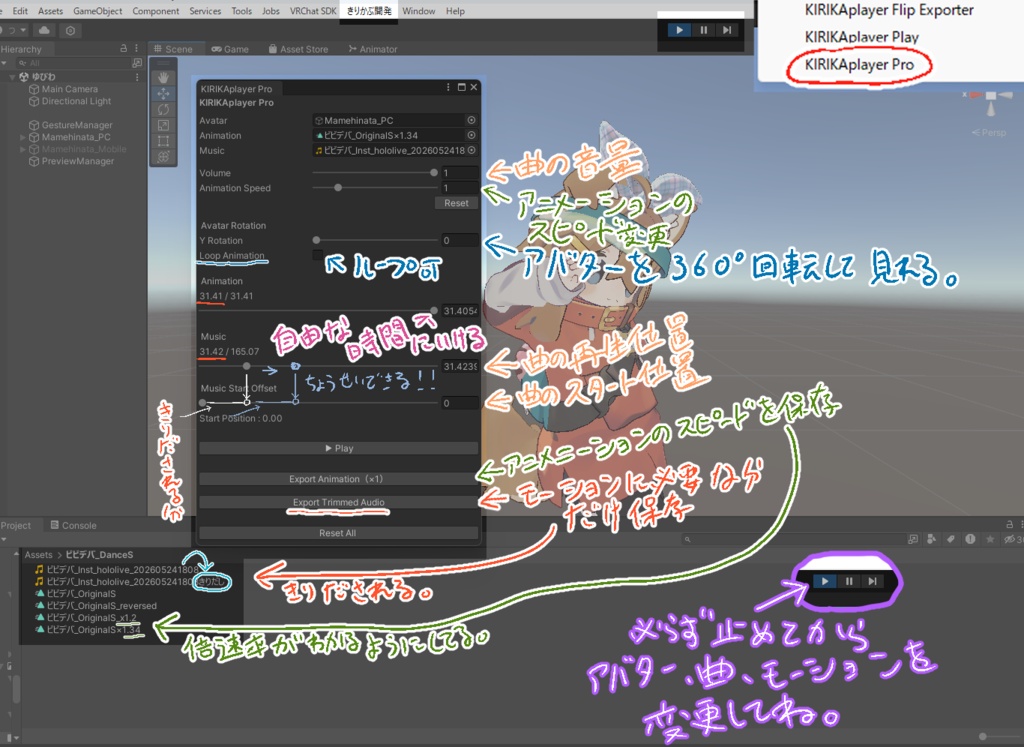Click the Animation Speed slider handle
1024x747 pixels.
click(x=338, y=187)
